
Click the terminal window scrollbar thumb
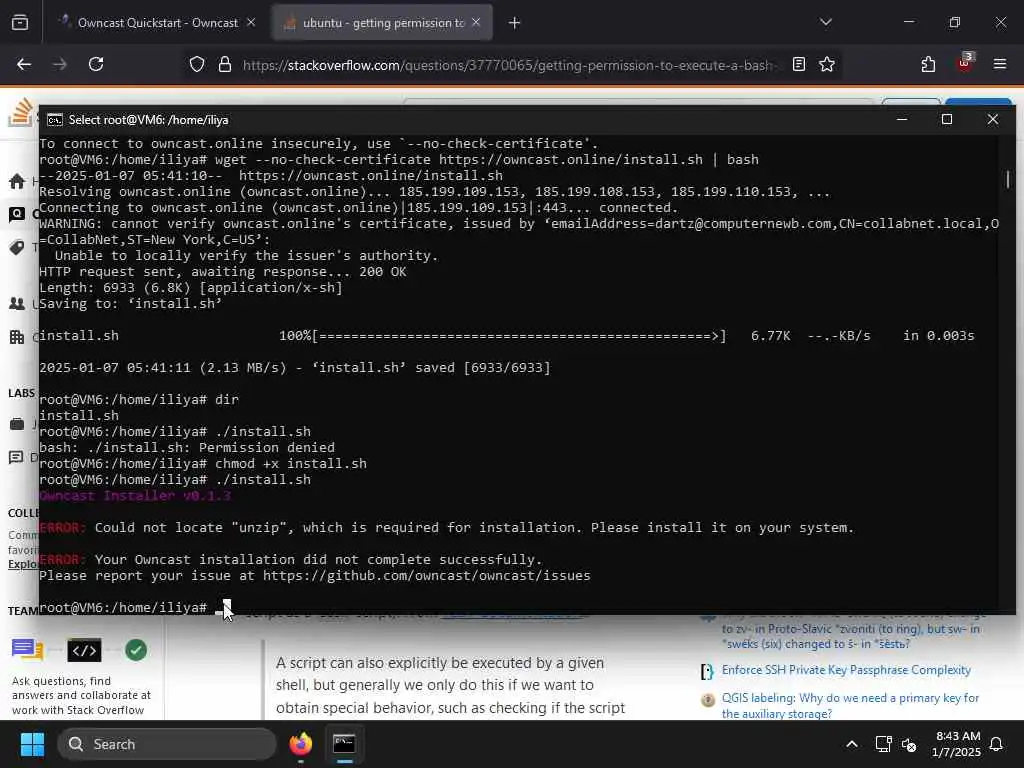click(x=1008, y=179)
